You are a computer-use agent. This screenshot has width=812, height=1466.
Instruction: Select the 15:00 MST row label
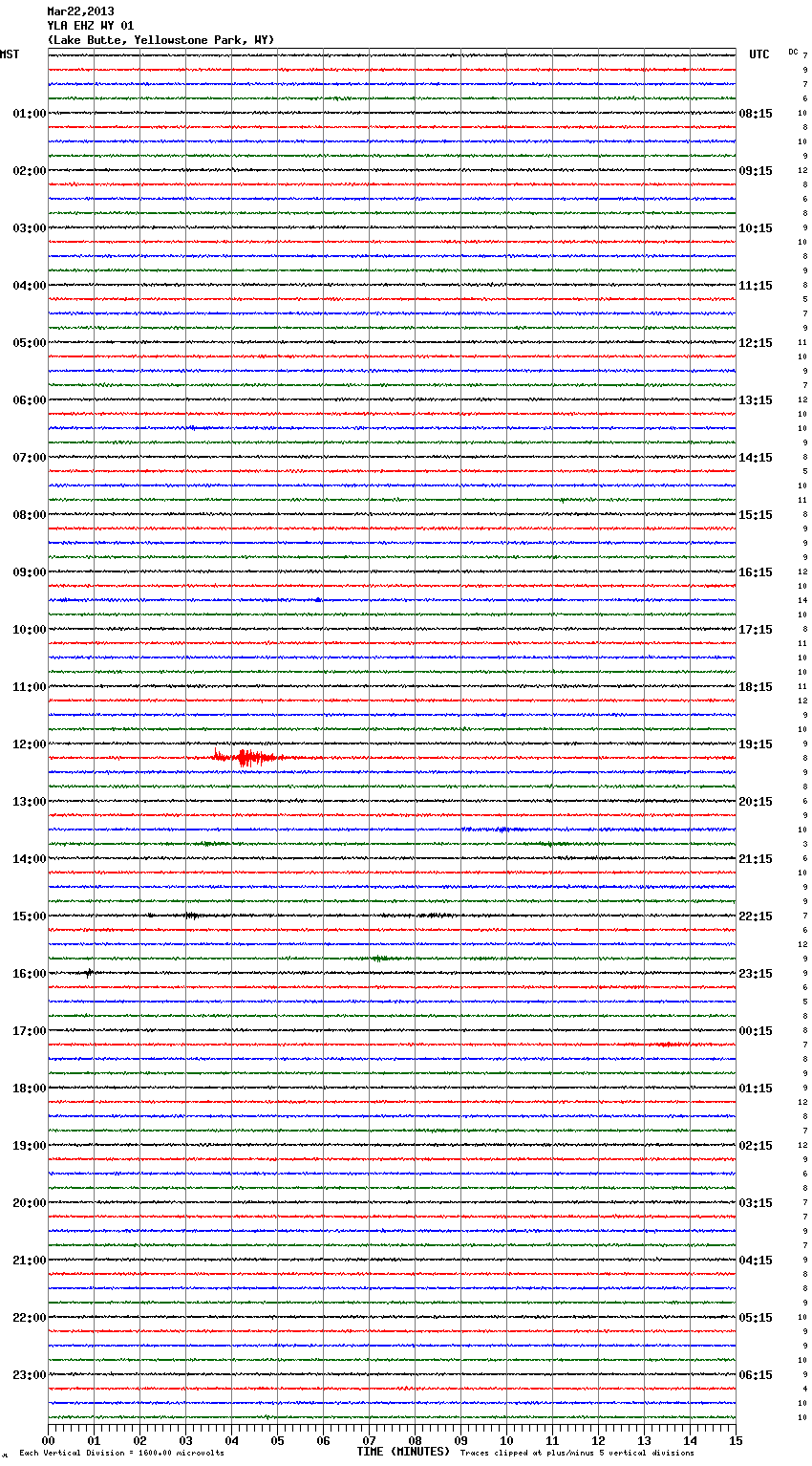point(30,916)
